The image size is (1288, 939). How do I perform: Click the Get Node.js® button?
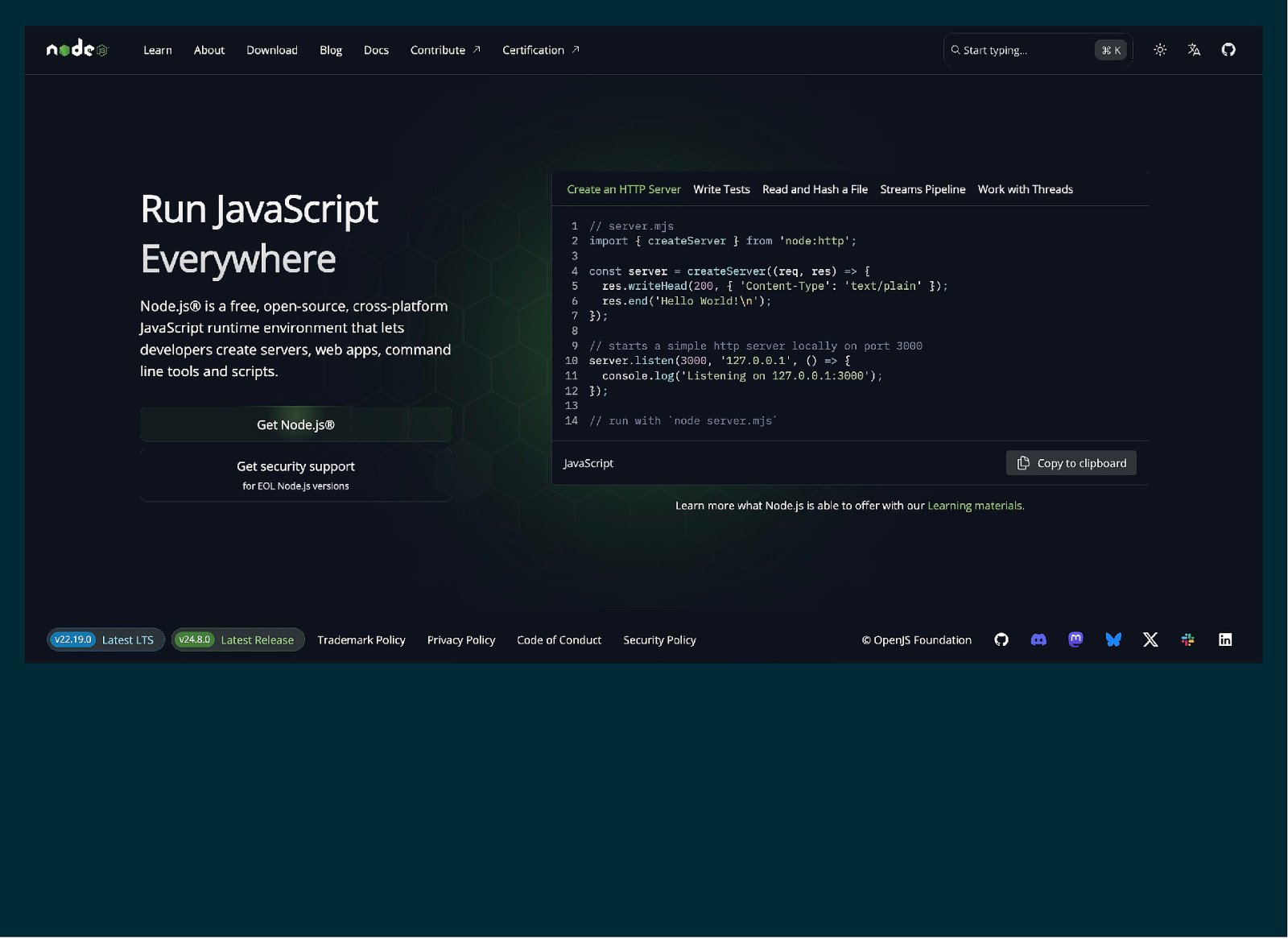[295, 425]
